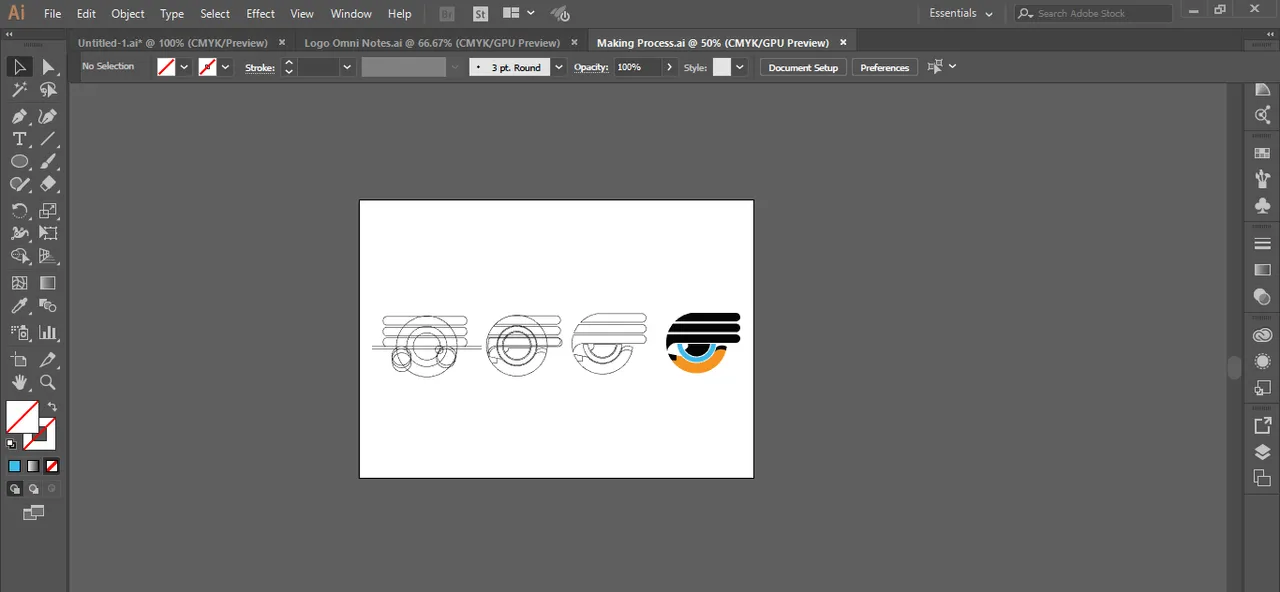
Task: Choose the Symbol Sprayer tool
Action: tap(19, 332)
